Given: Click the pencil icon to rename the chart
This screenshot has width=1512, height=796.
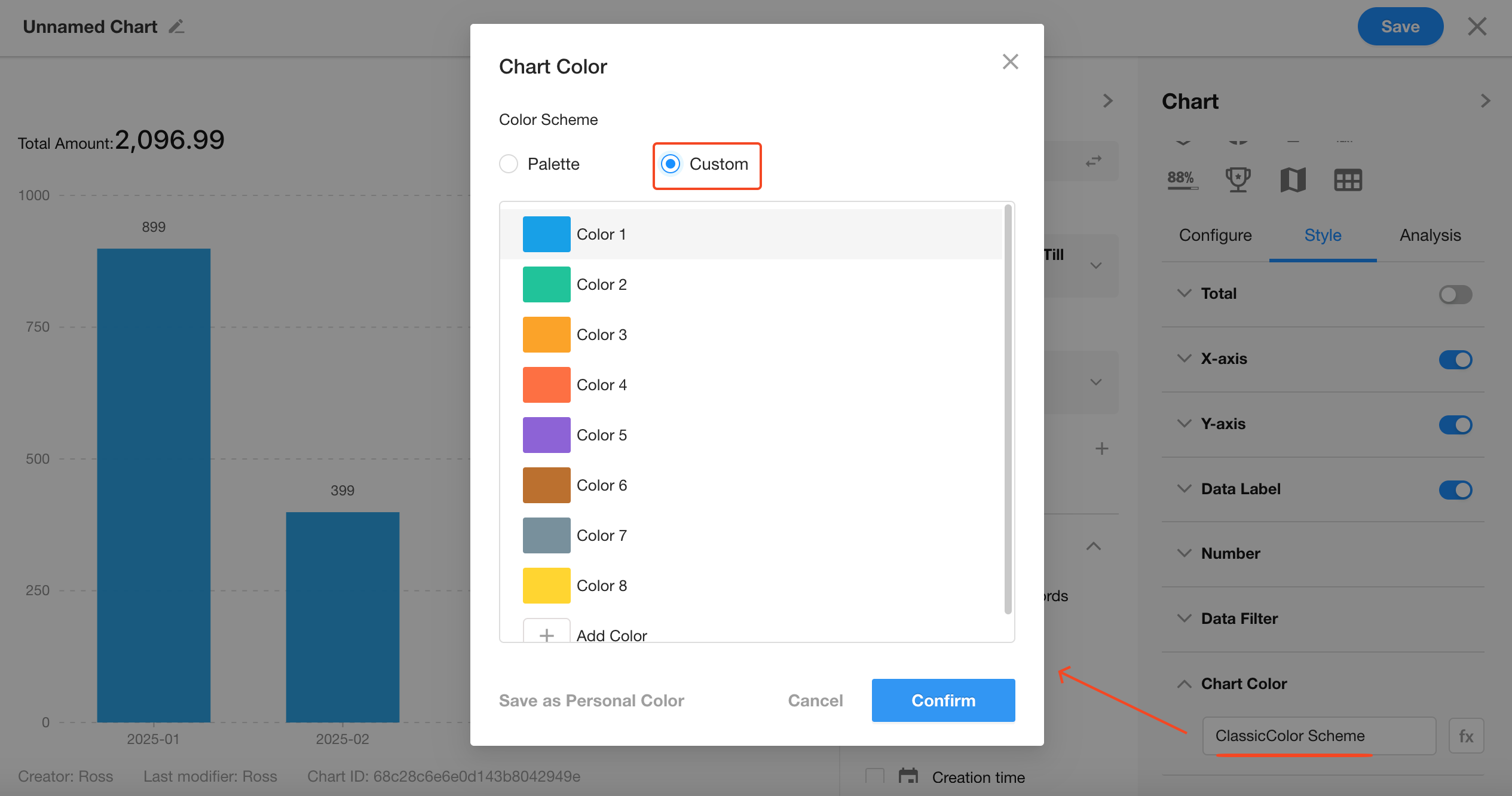Looking at the screenshot, I should point(176,27).
